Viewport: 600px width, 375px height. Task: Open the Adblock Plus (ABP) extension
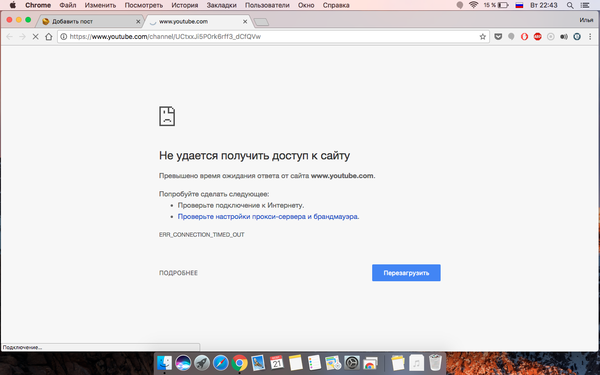tap(538, 37)
